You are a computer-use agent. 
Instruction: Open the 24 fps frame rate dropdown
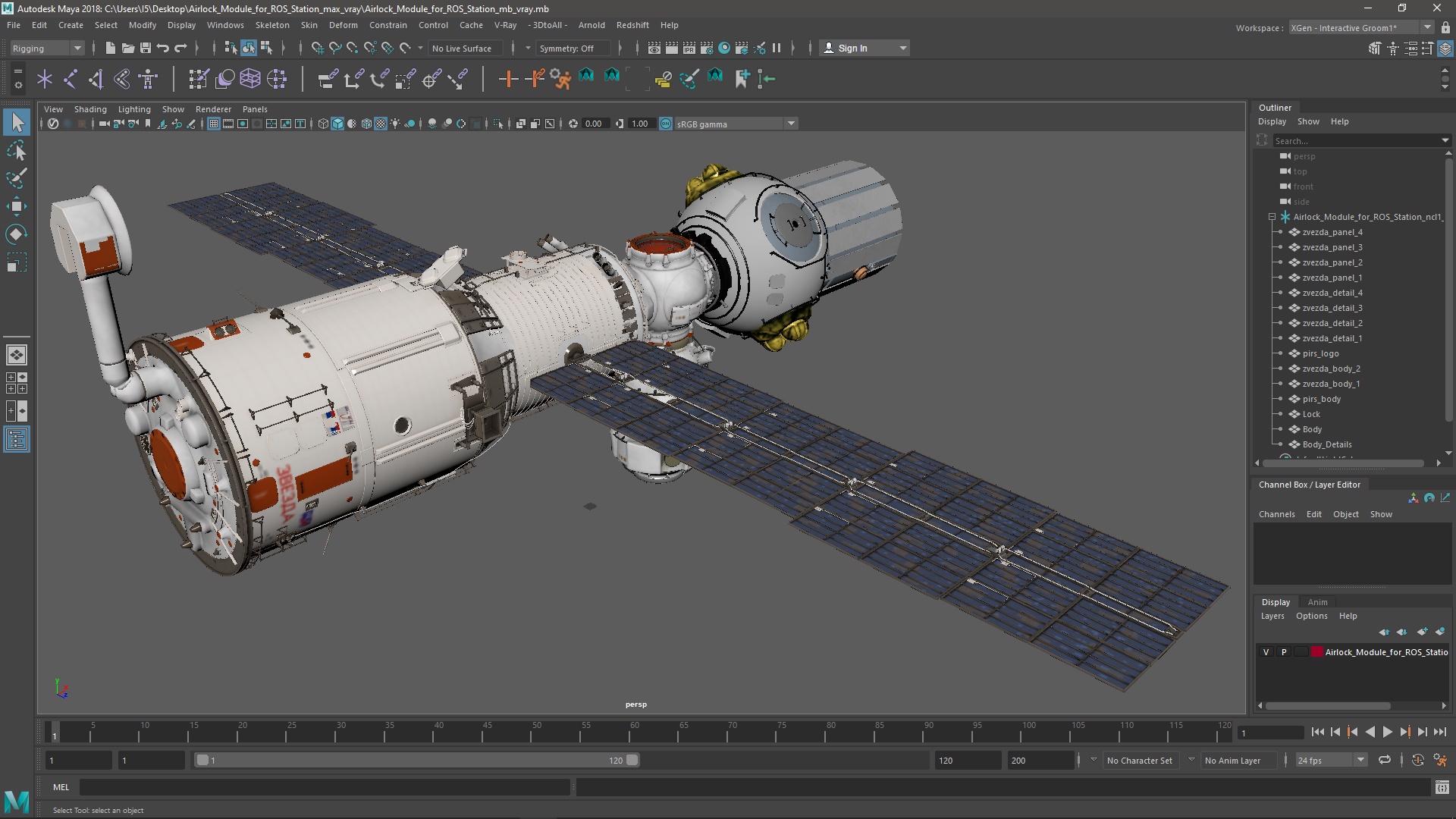pos(1331,760)
